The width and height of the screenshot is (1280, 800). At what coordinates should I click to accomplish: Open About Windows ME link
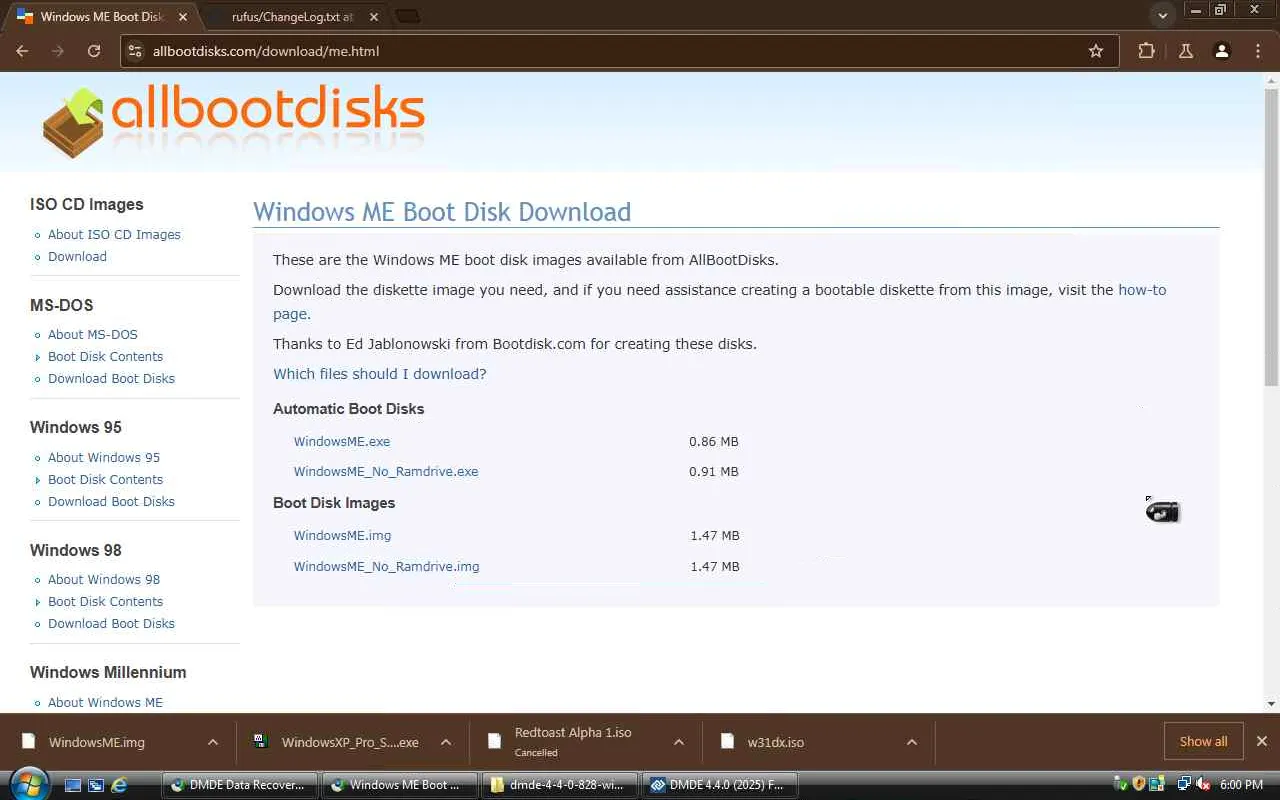click(x=105, y=702)
